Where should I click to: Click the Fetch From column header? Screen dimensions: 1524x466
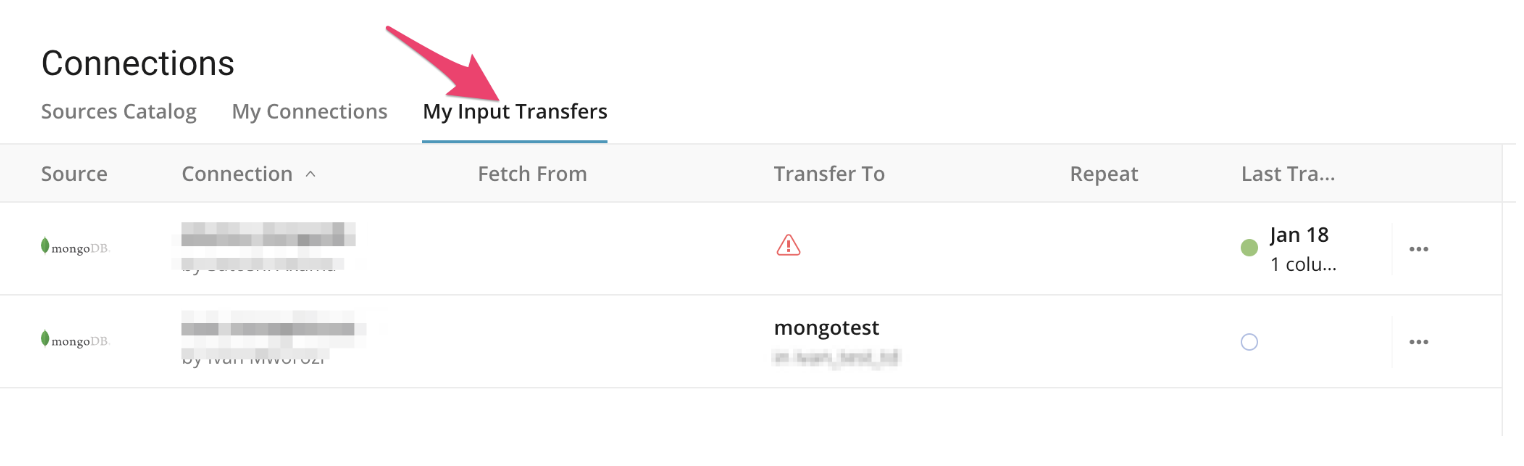tap(532, 174)
